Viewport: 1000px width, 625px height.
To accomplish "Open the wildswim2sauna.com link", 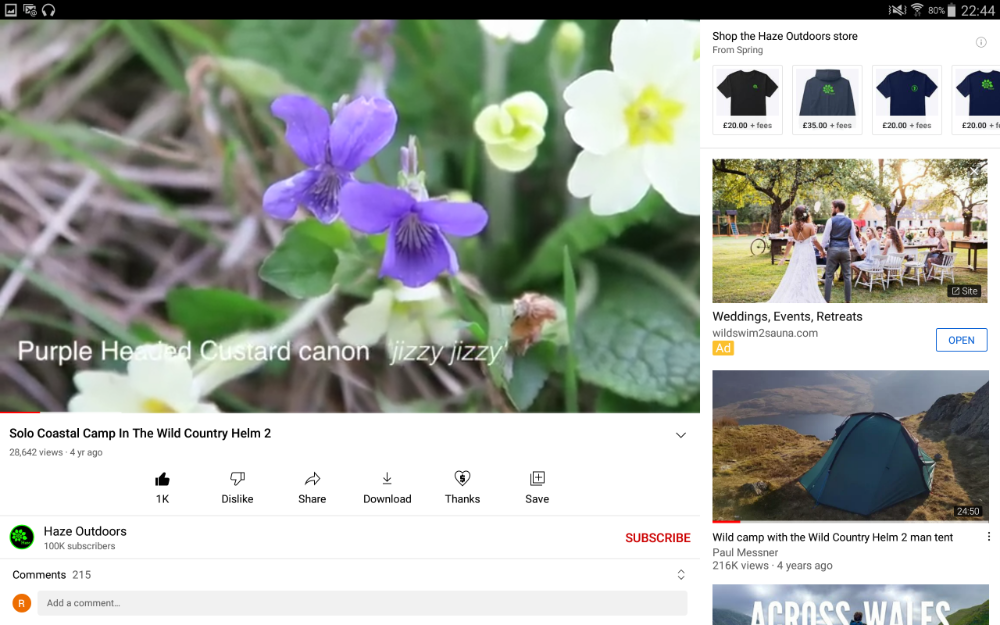I will (765, 333).
